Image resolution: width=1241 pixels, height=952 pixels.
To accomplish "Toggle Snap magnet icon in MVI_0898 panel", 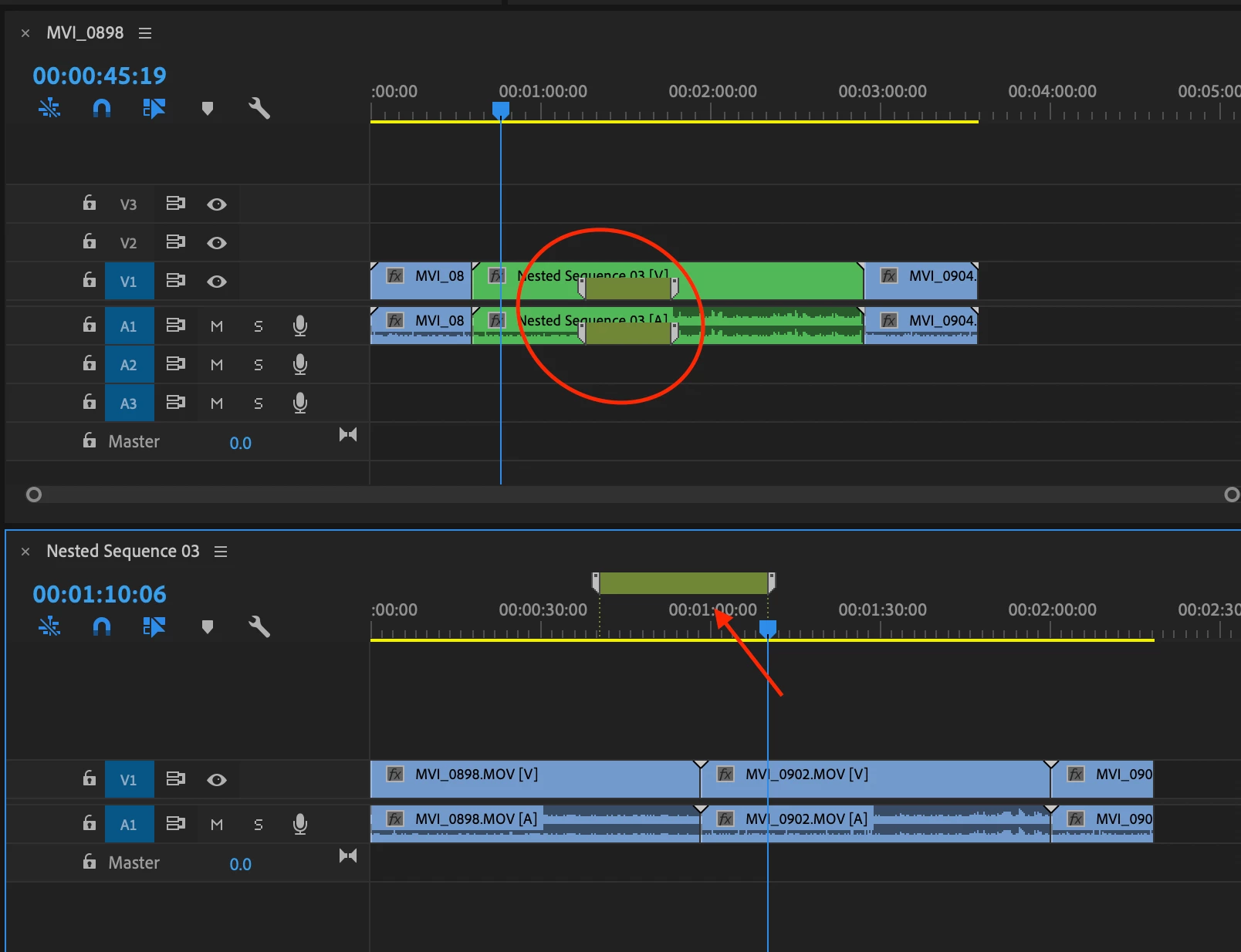I will (102, 108).
